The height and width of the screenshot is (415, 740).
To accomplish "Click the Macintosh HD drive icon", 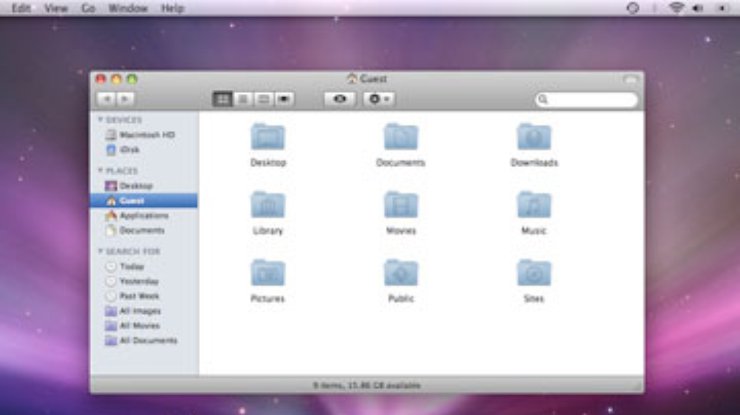I will [x=110, y=135].
